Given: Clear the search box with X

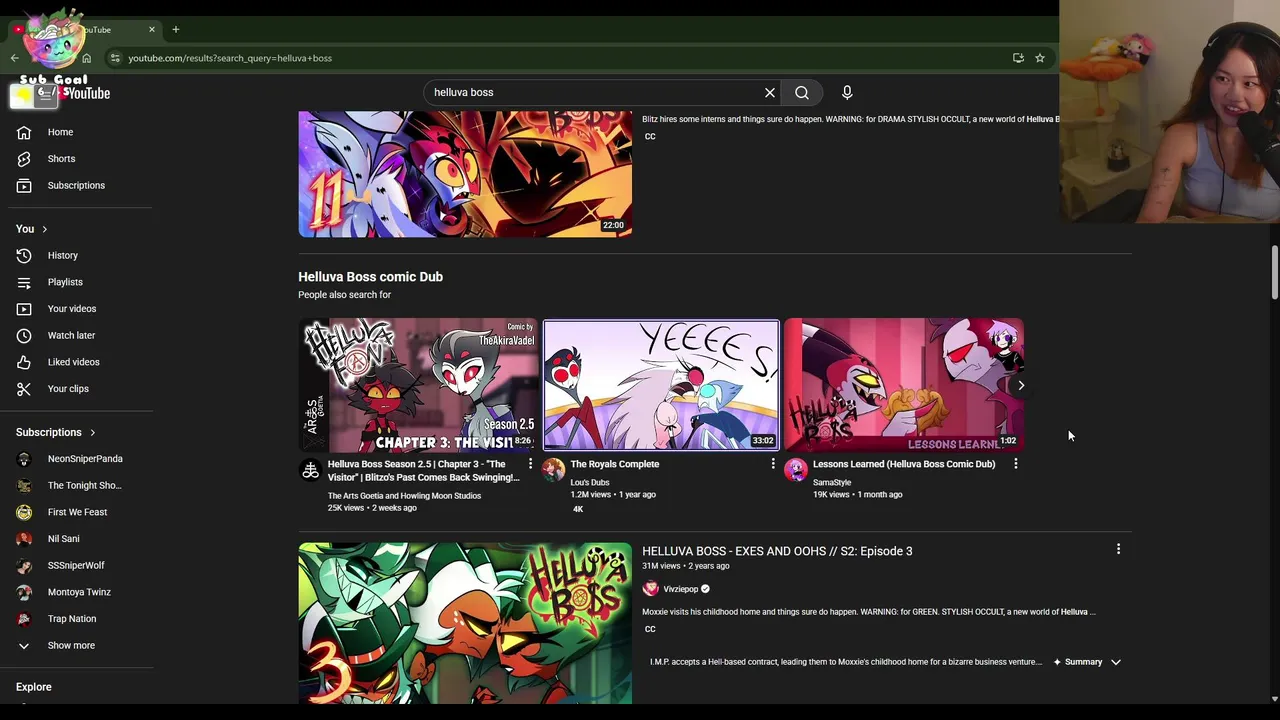Looking at the screenshot, I should pos(770,92).
